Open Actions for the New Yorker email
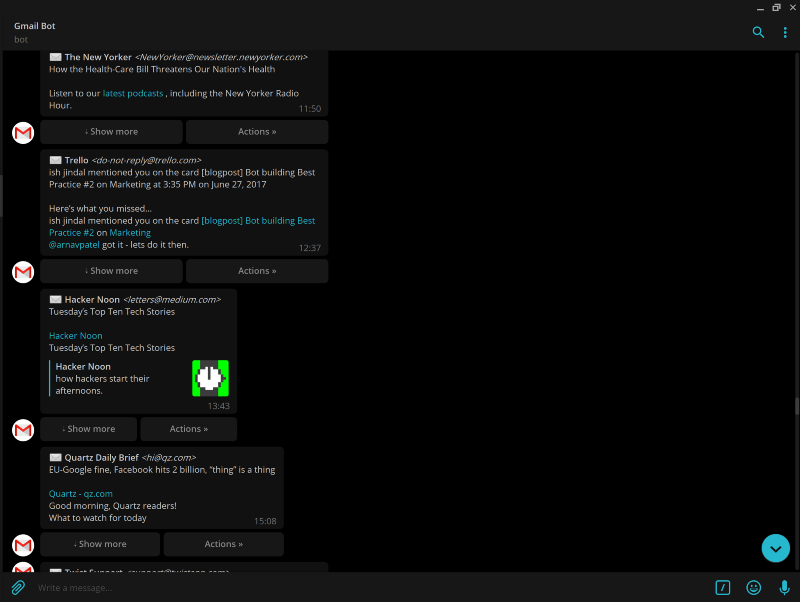 tap(257, 132)
